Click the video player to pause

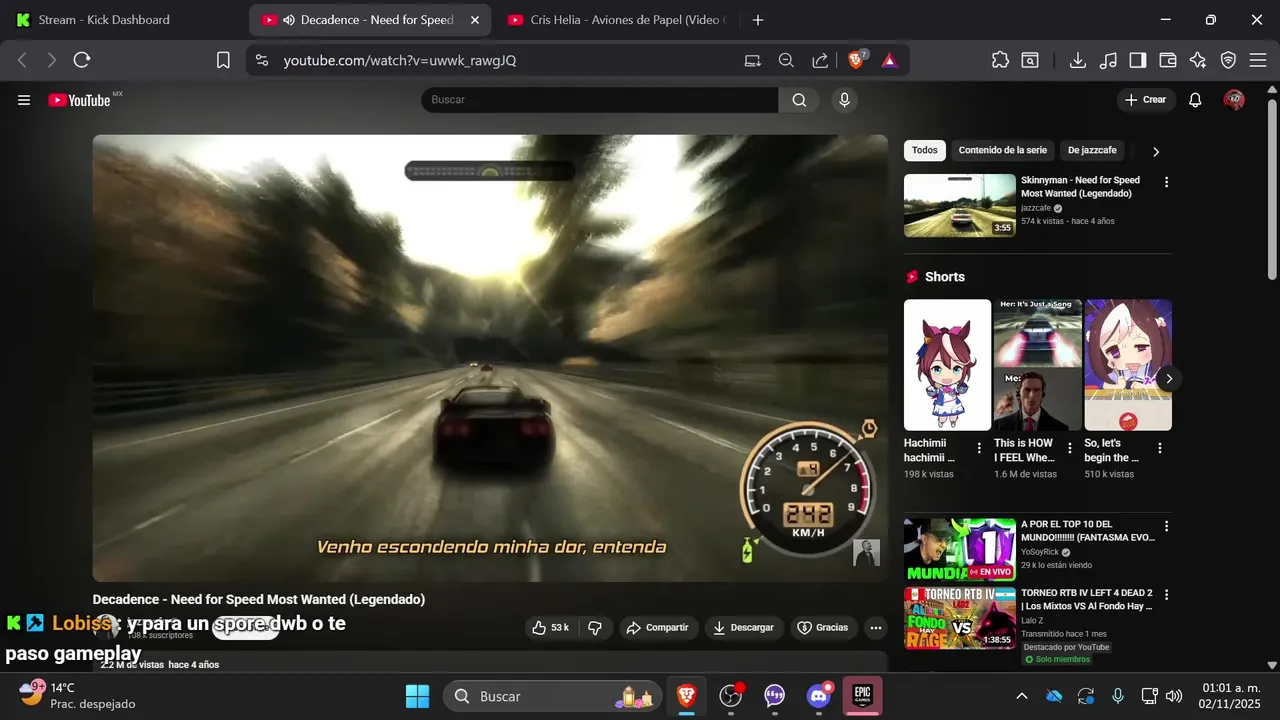(490, 358)
